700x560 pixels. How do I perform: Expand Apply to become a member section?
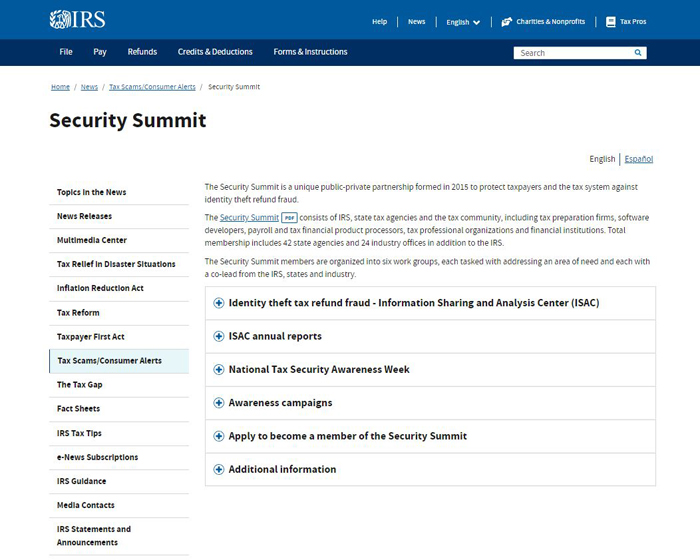430,436
